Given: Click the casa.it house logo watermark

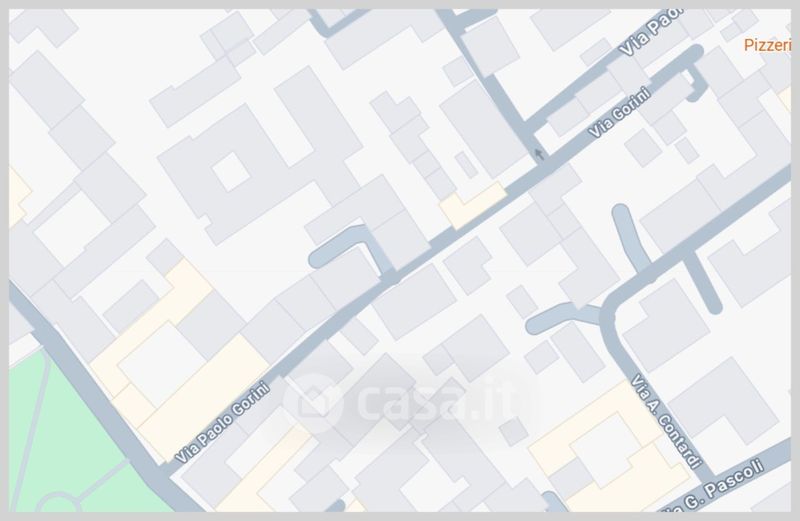Looking at the screenshot, I should (313, 403).
